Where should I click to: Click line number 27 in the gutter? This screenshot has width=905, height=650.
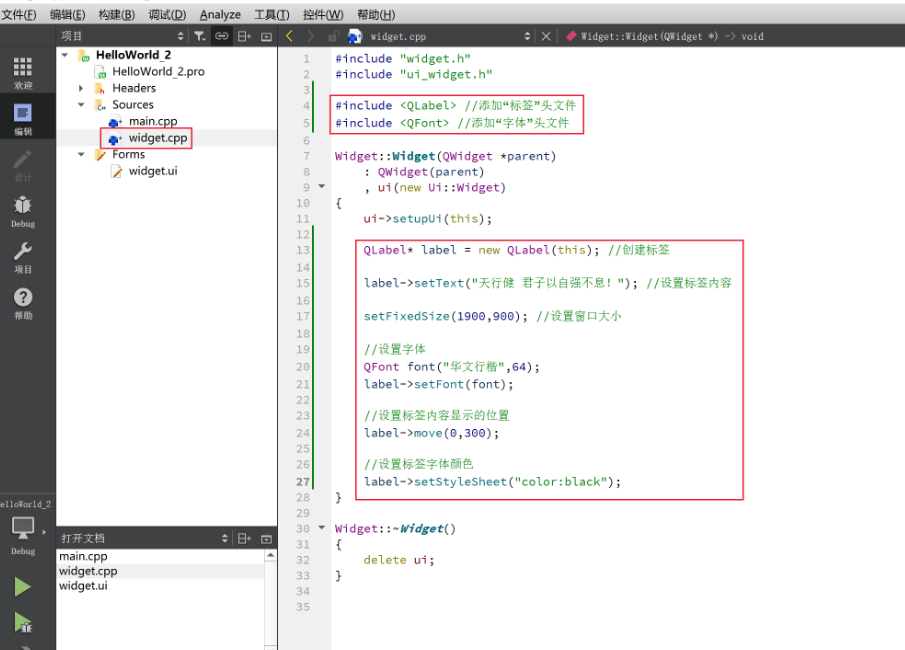[303, 481]
